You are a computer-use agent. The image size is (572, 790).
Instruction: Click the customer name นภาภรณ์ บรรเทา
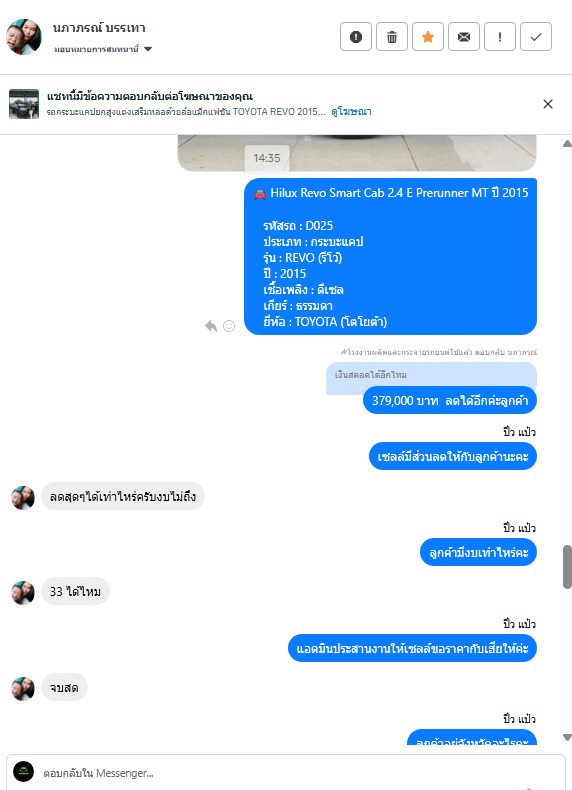tap(99, 28)
